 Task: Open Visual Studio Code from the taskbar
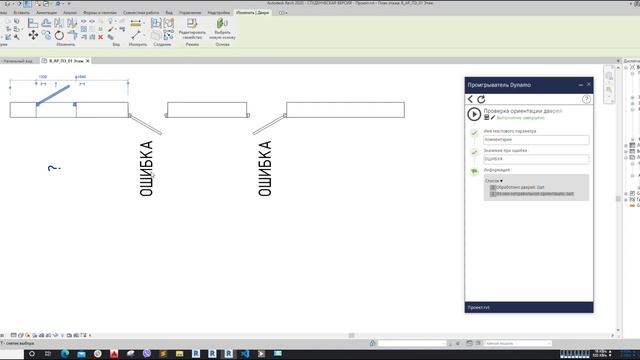click(245, 353)
